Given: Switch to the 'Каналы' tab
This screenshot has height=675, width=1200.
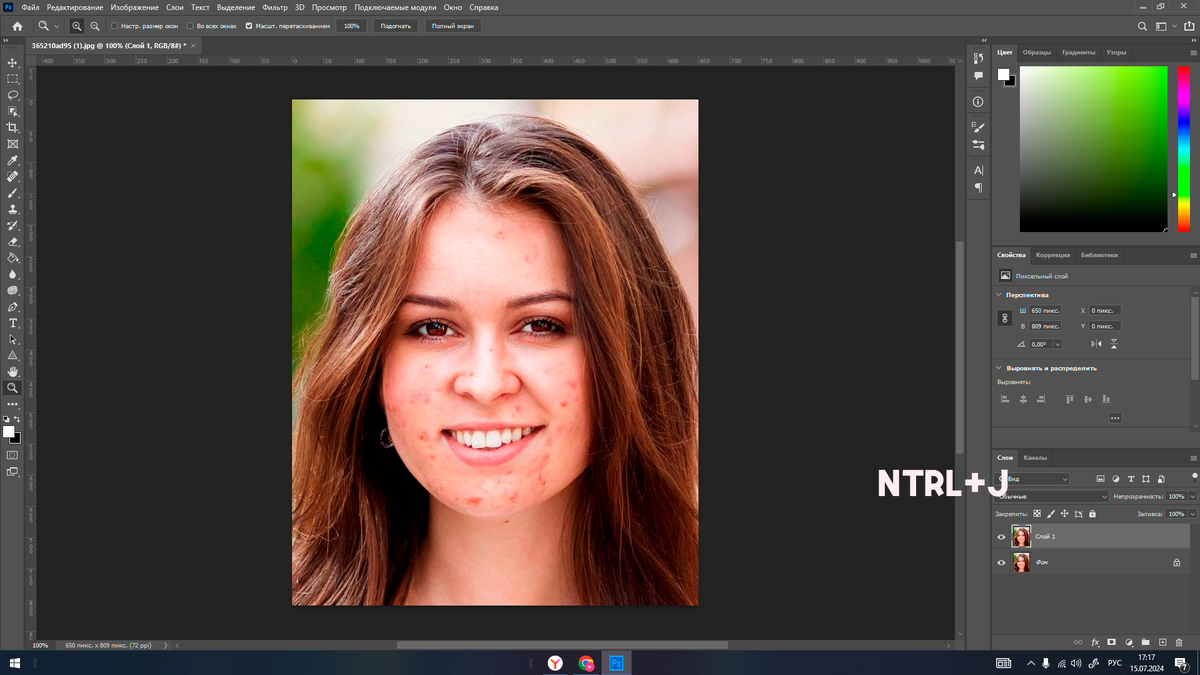Looking at the screenshot, I should click(x=1035, y=458).
